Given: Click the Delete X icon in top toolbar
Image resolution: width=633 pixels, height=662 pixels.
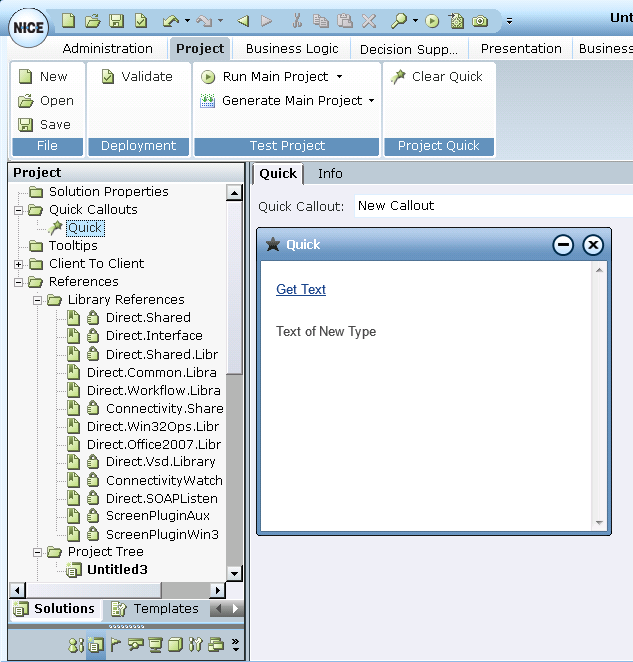Looking at the screenshot, I should 369,20.
